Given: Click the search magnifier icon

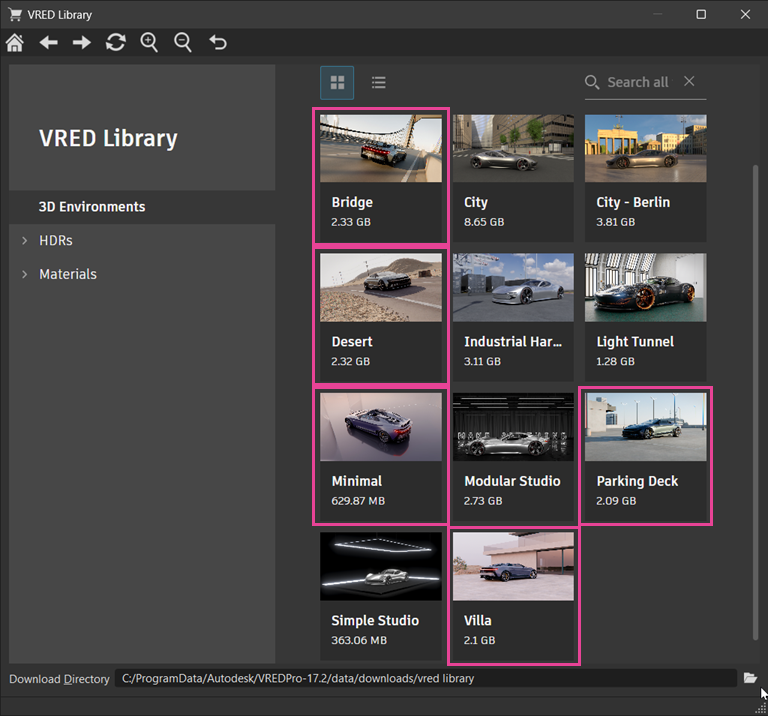Looking at the screenshot, I should click(x=592, y=82).
